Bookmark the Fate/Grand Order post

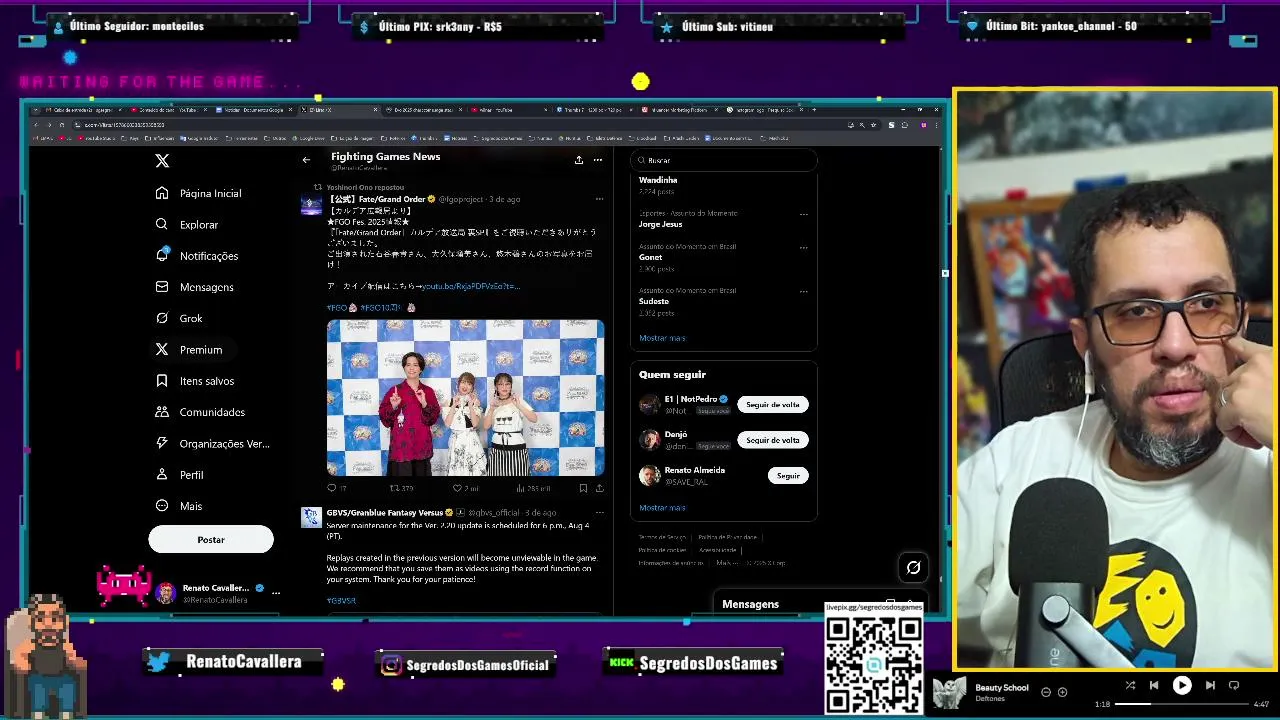(x=583, y=488)
